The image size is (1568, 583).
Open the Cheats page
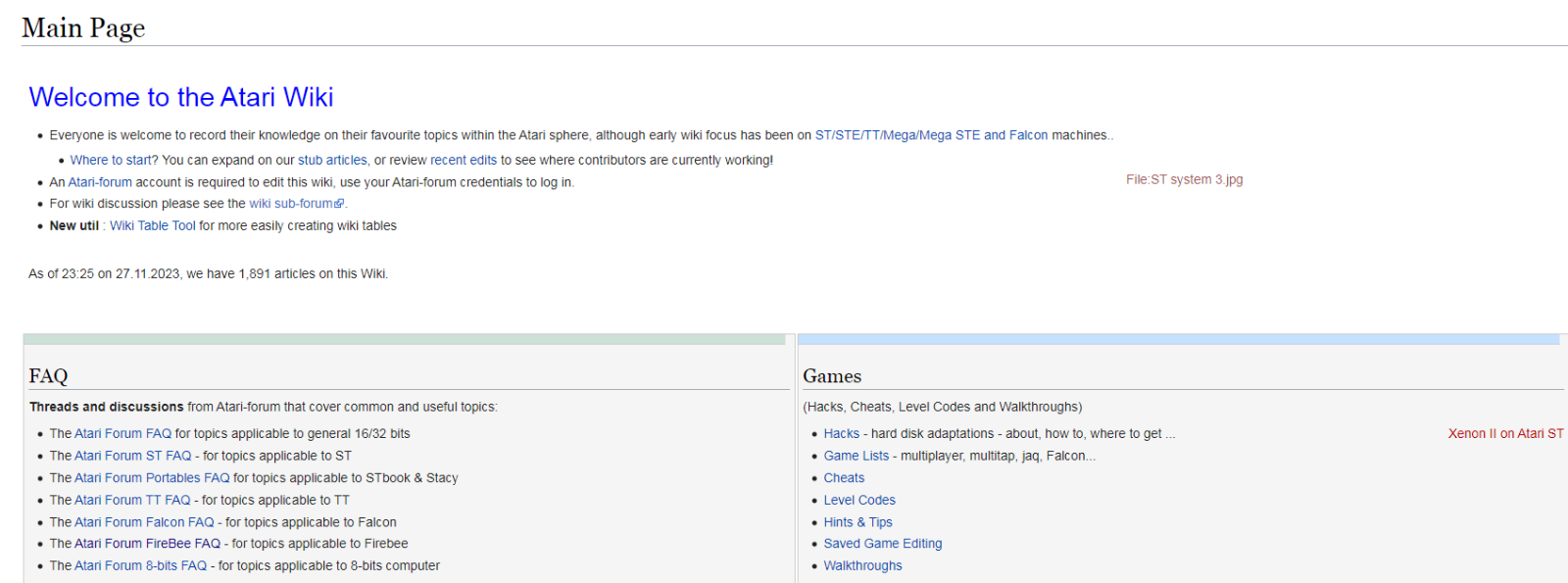click(844, 478)
